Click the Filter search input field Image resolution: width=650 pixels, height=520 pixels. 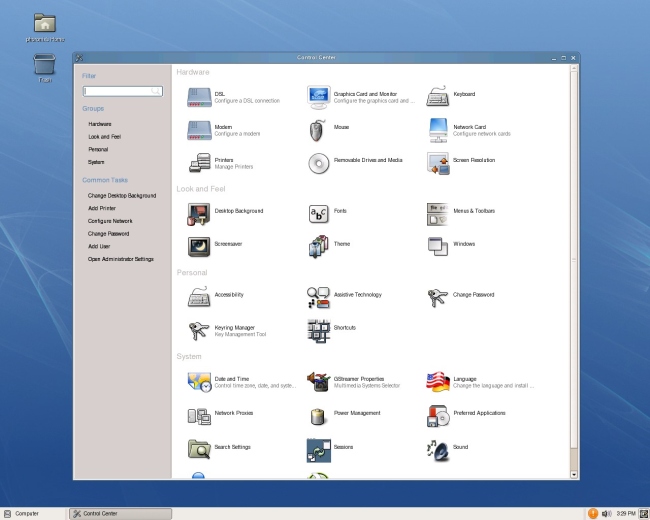(116, 91)
